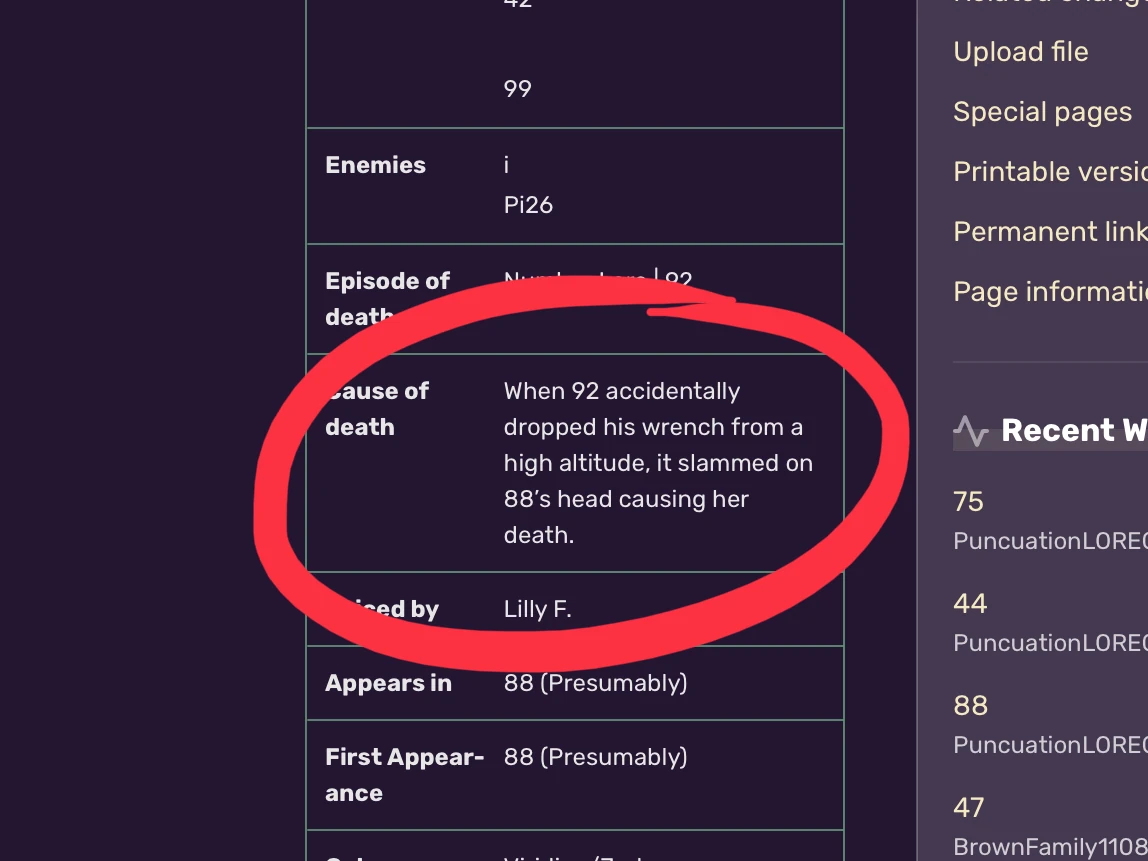Open page 44 in recent activity
The image size is (1148, 861).
pos(970,604)
